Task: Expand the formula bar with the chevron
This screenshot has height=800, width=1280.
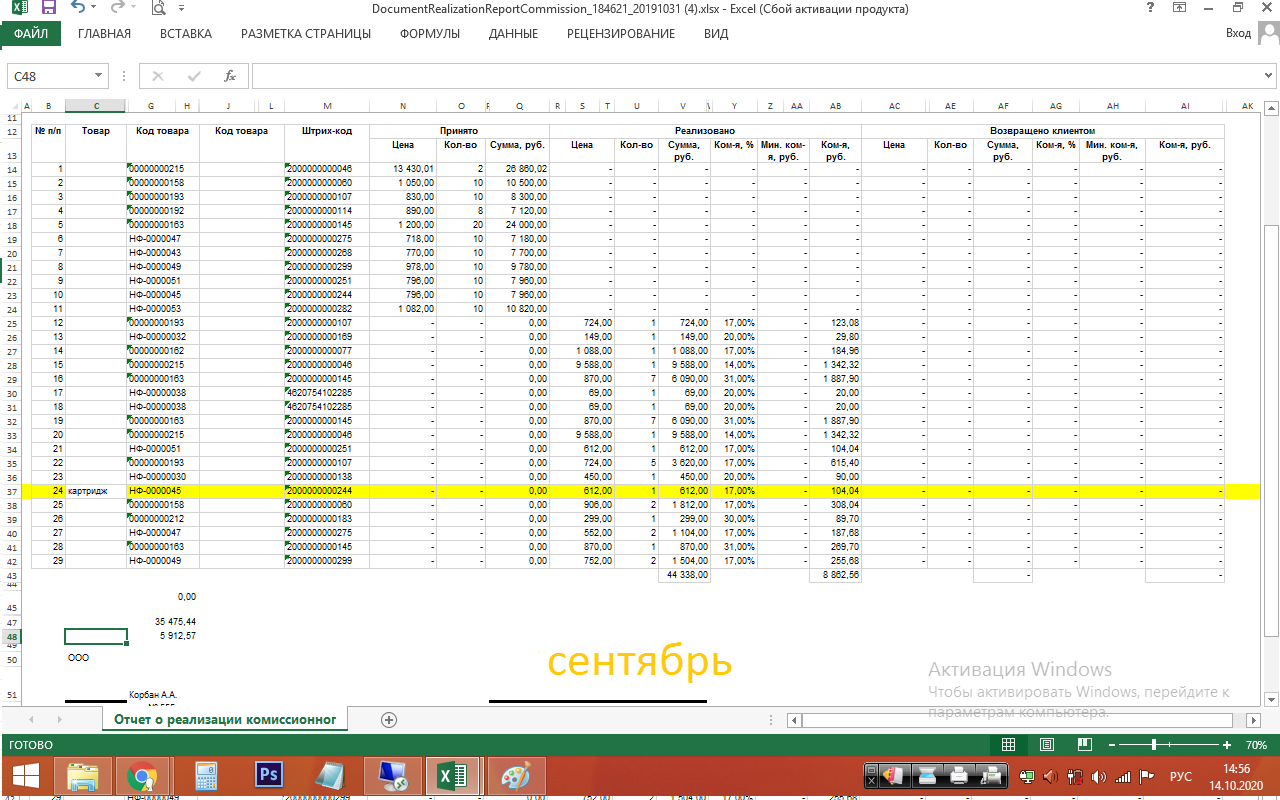Action: coord(1268,76)
